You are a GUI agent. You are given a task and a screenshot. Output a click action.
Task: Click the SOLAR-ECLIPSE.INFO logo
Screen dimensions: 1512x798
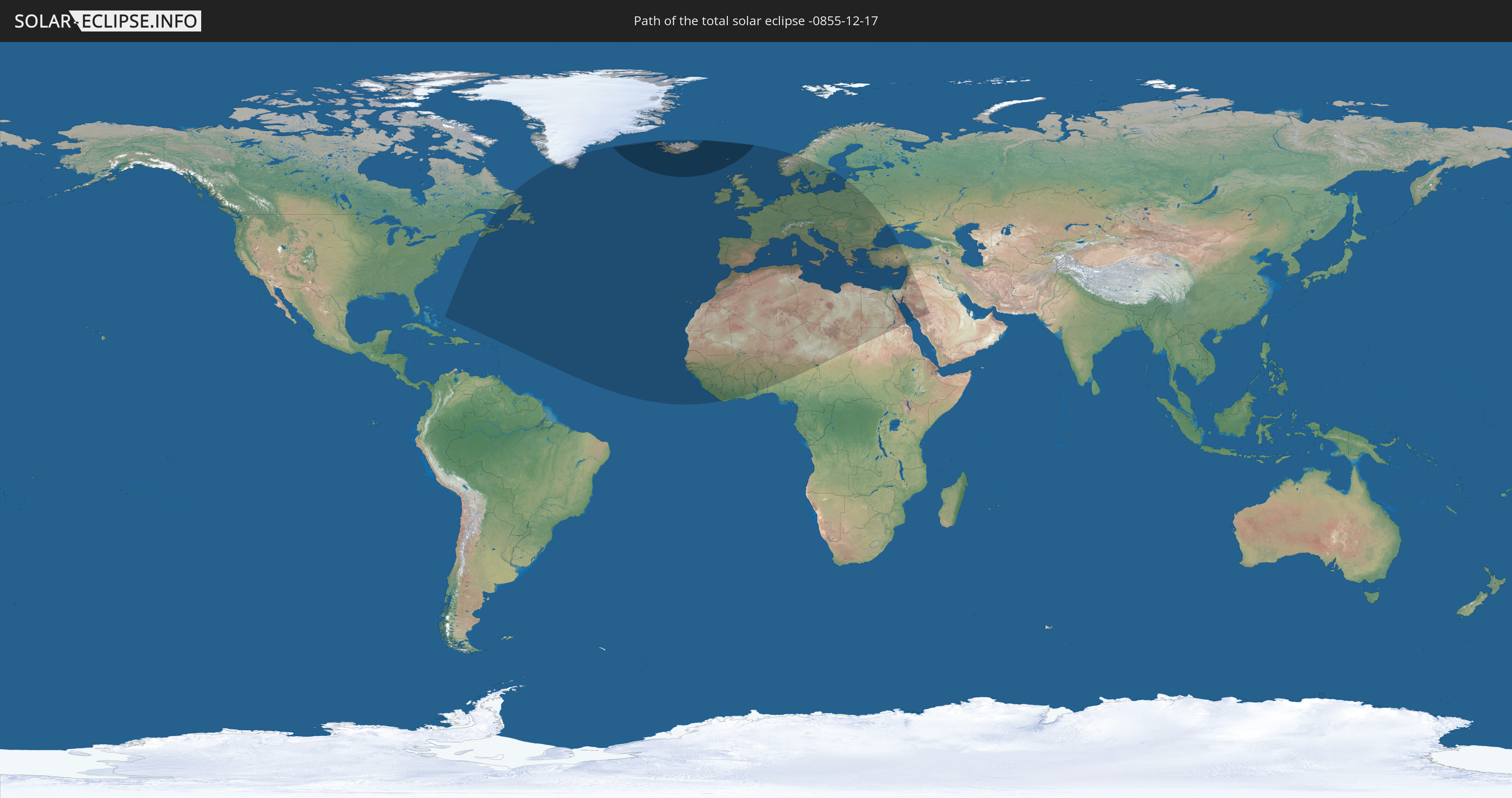tap(108, 21)
